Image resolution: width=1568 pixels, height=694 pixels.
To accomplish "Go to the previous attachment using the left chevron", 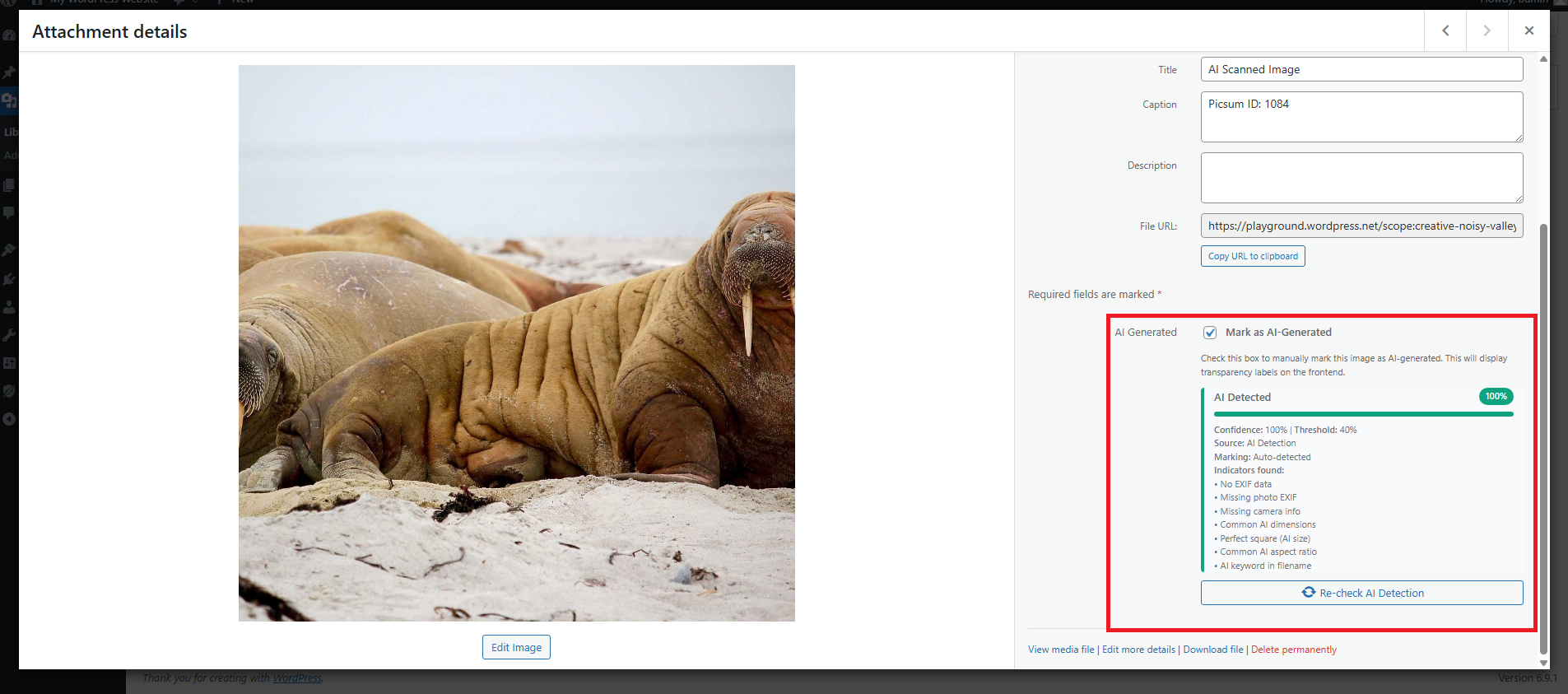I will pyautogui.click(x=1445, y=31).
